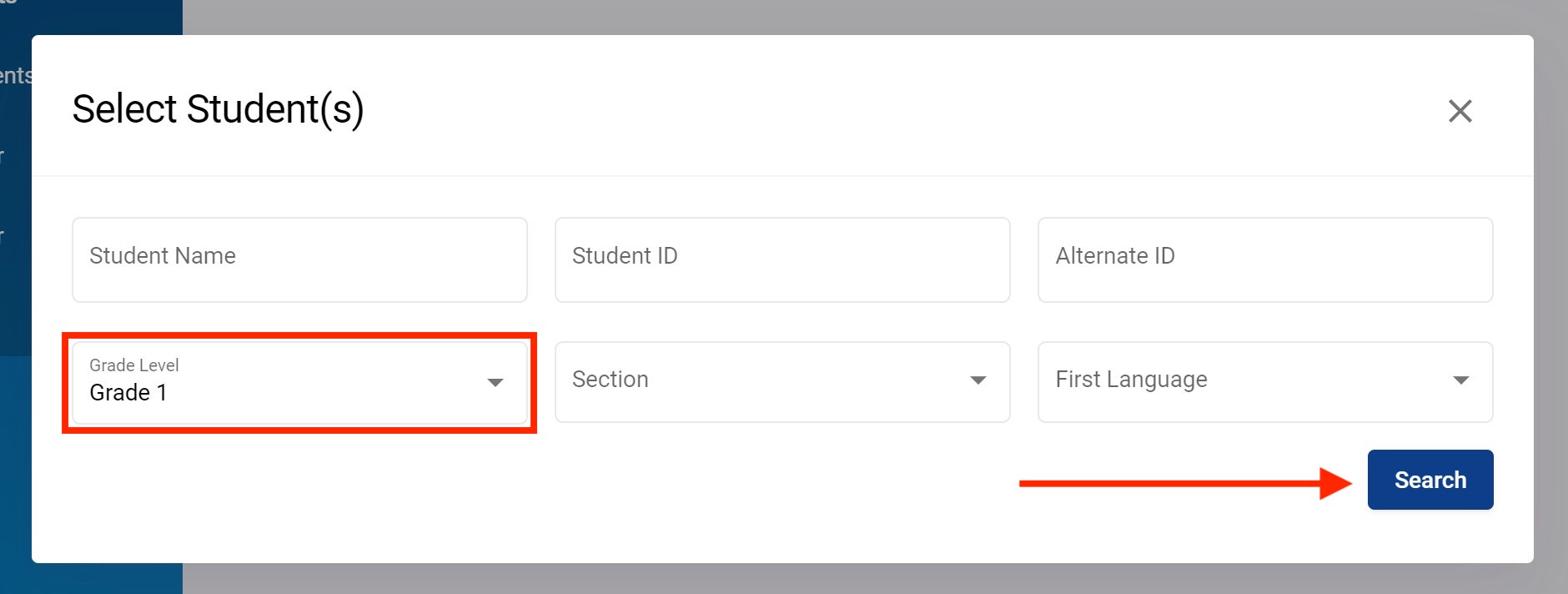Click the Section placeholder text
This screenshot has height=594, width=1568.
pyautogui.click(x=610, y=380)
